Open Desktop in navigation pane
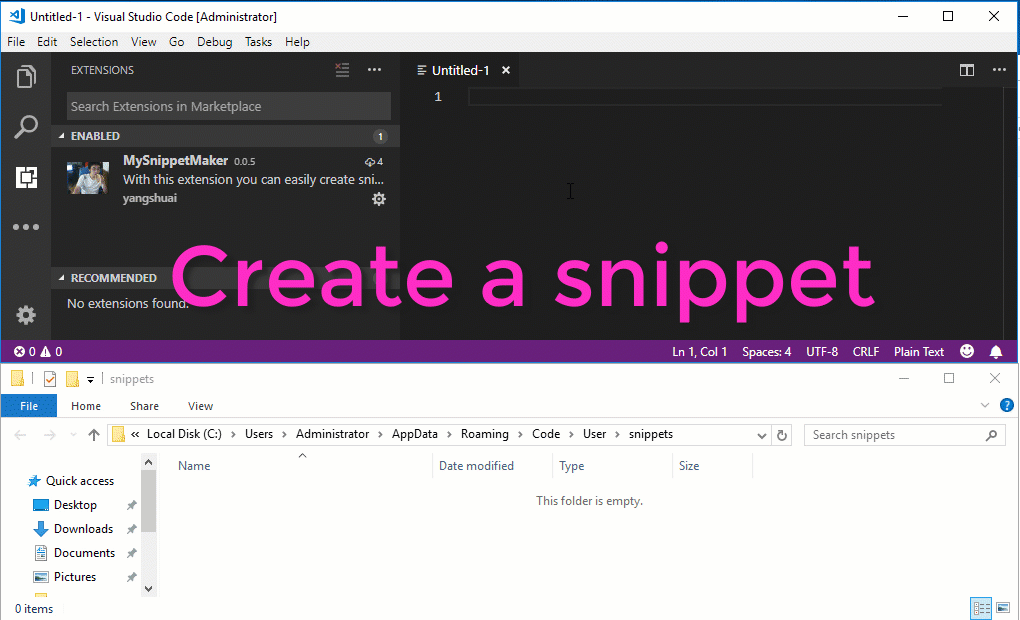 coord(75,505)
